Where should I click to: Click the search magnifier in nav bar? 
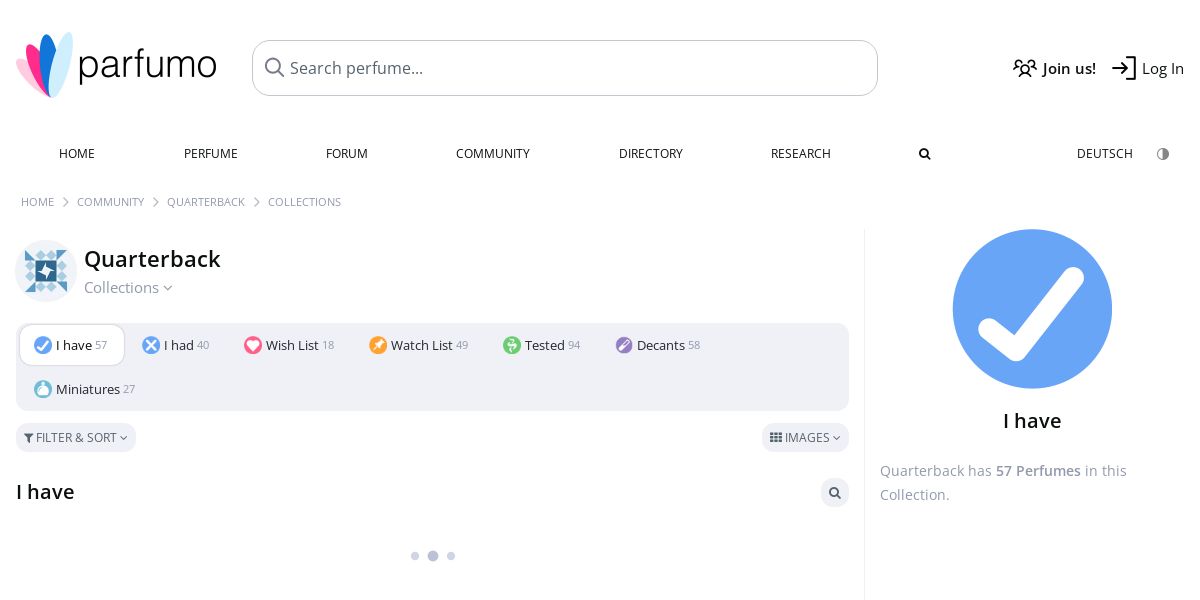click(x=924, y=154)
